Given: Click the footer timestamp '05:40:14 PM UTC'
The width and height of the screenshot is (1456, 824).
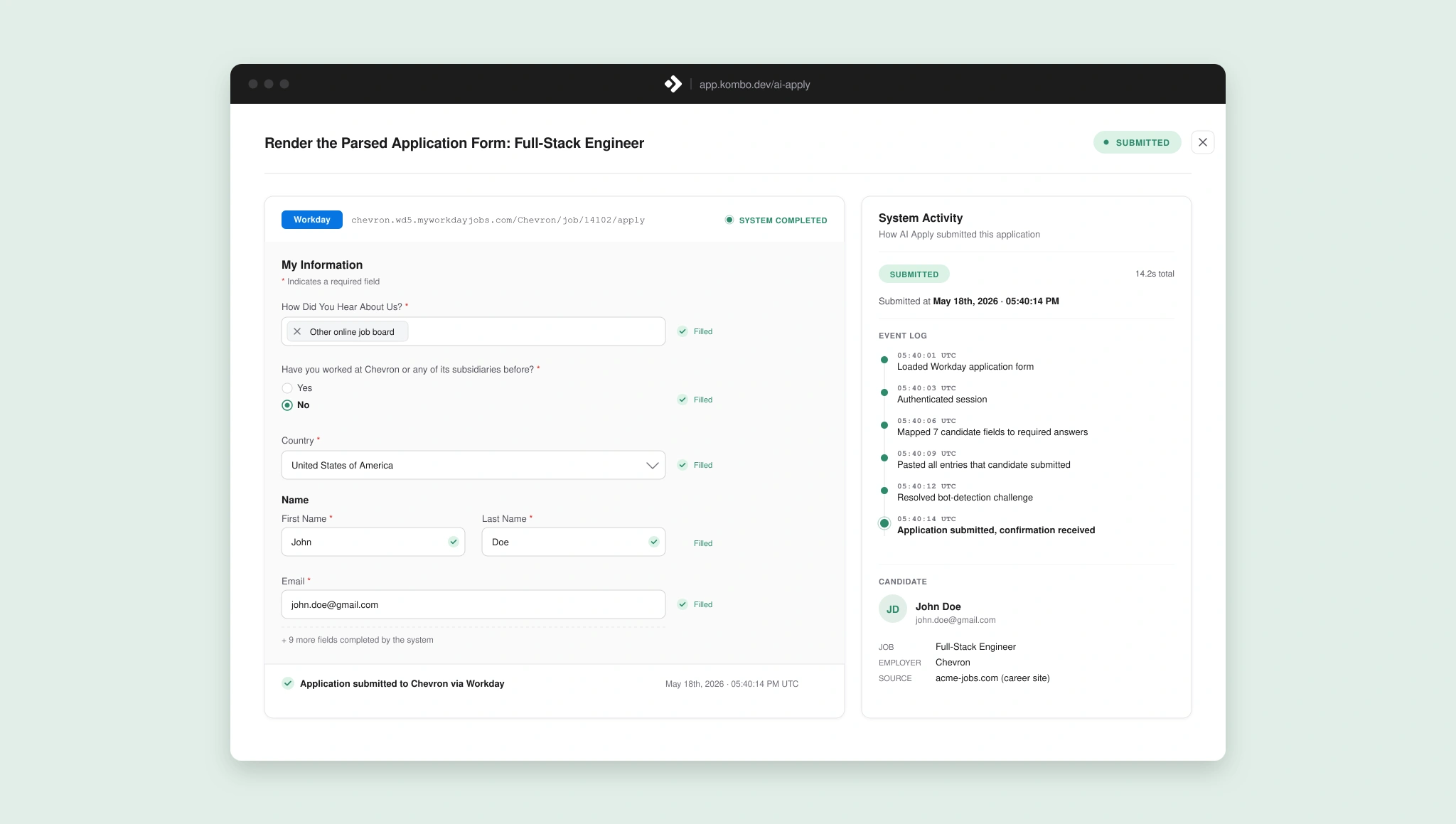Looking at the screenshot, I should pos(765,684).
